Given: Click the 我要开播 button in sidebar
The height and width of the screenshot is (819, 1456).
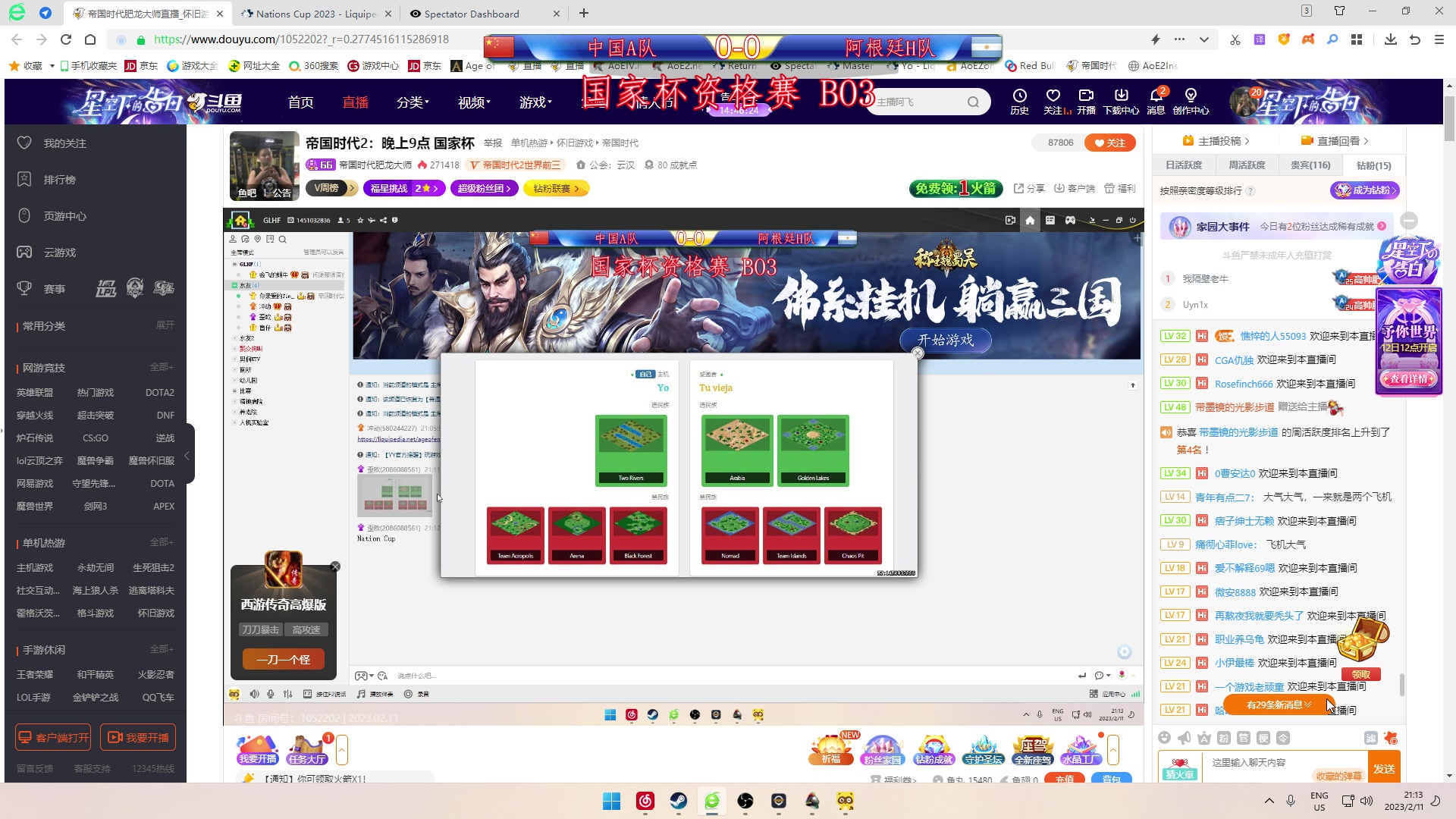Looking at the screenshot, I should (x=138, y=737).
